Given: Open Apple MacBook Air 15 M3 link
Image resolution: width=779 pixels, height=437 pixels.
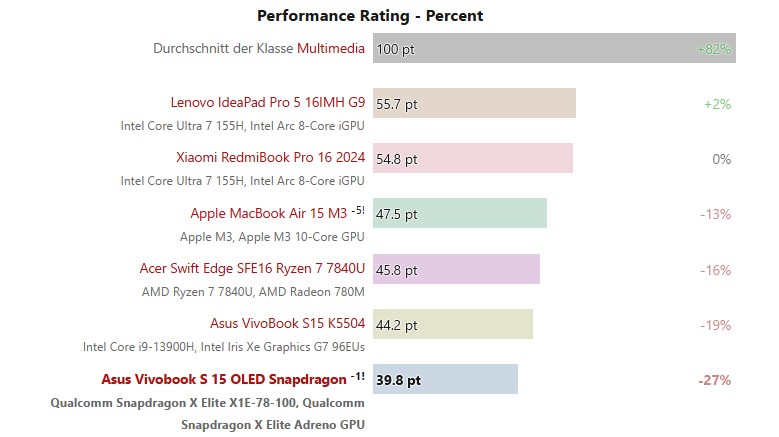Looking at the screenshot, I should click(x=268, y=213).
